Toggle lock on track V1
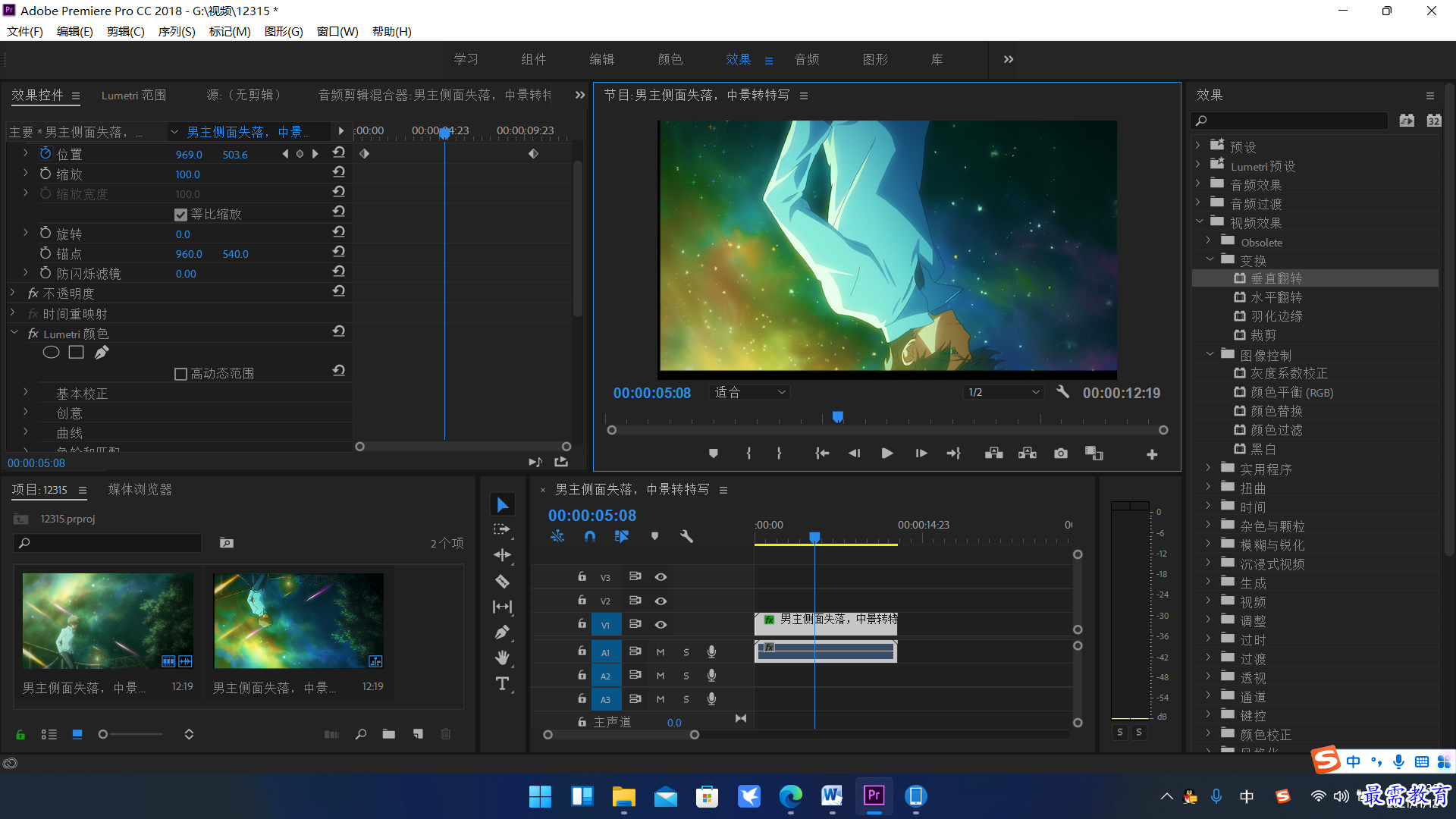Viewport: 1456px width, 819px height. 582,624
